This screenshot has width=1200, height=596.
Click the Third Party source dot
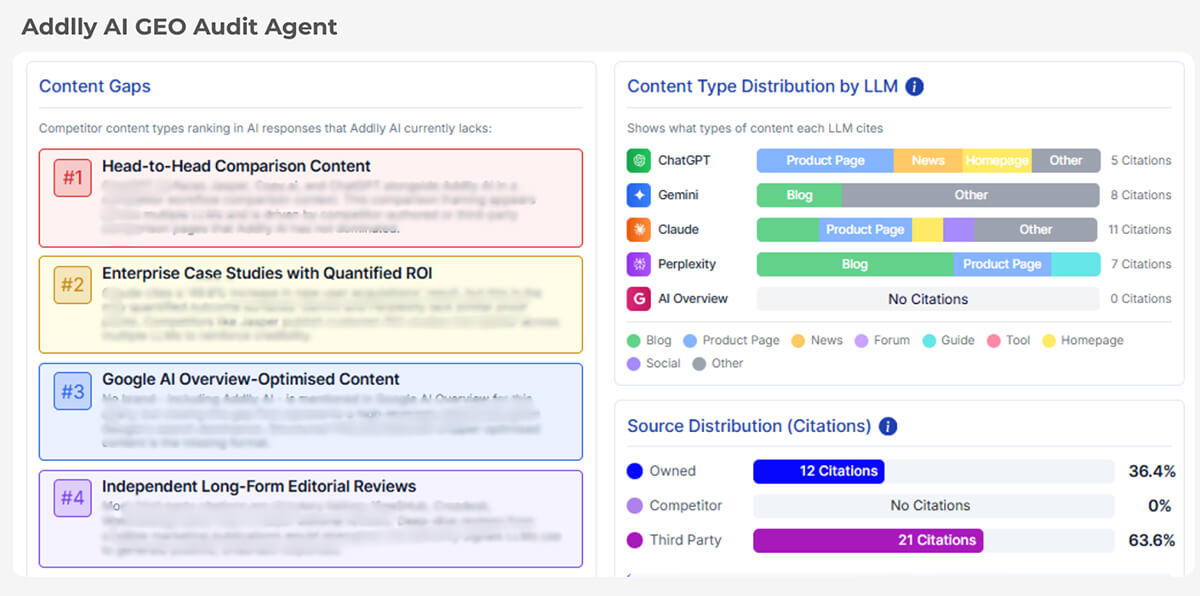[635, 540]
